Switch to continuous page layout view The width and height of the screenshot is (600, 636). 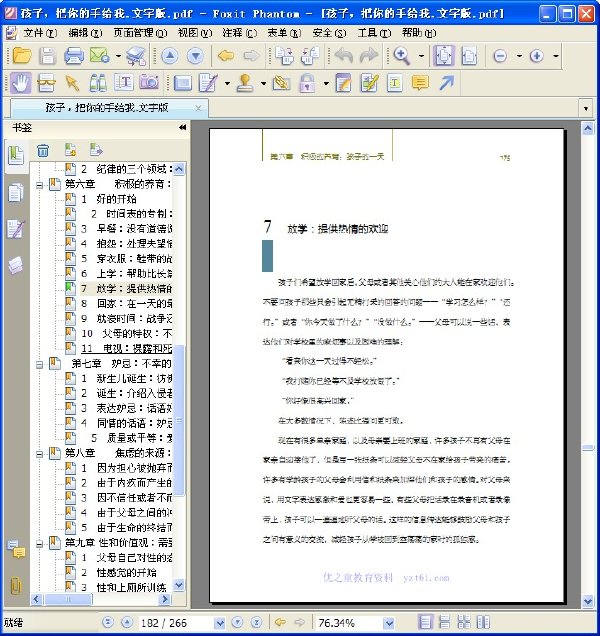(x=444, y=622)
